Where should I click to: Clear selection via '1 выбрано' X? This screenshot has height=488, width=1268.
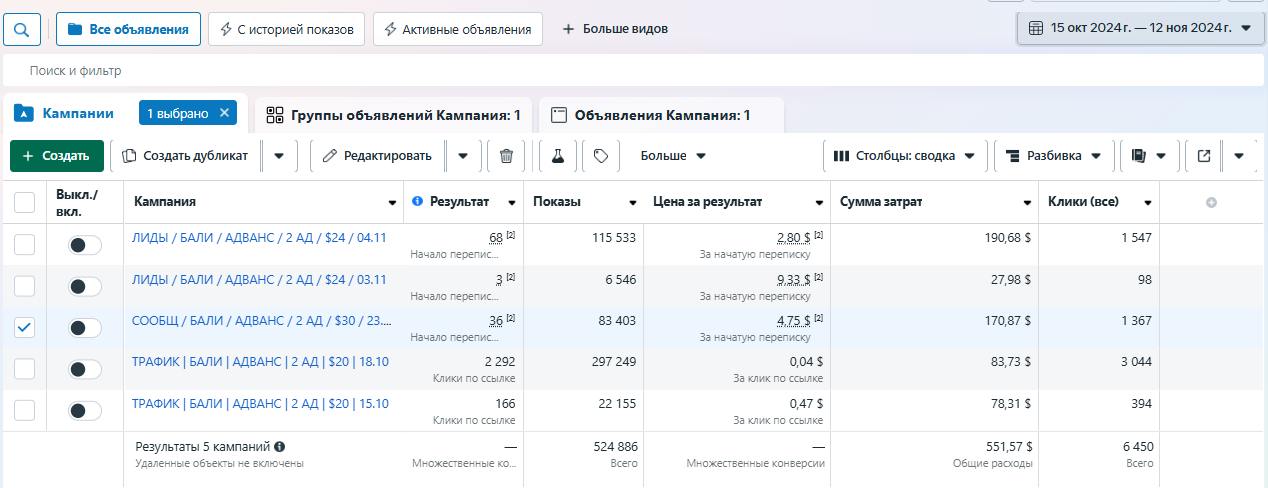[x=225, y=113]
